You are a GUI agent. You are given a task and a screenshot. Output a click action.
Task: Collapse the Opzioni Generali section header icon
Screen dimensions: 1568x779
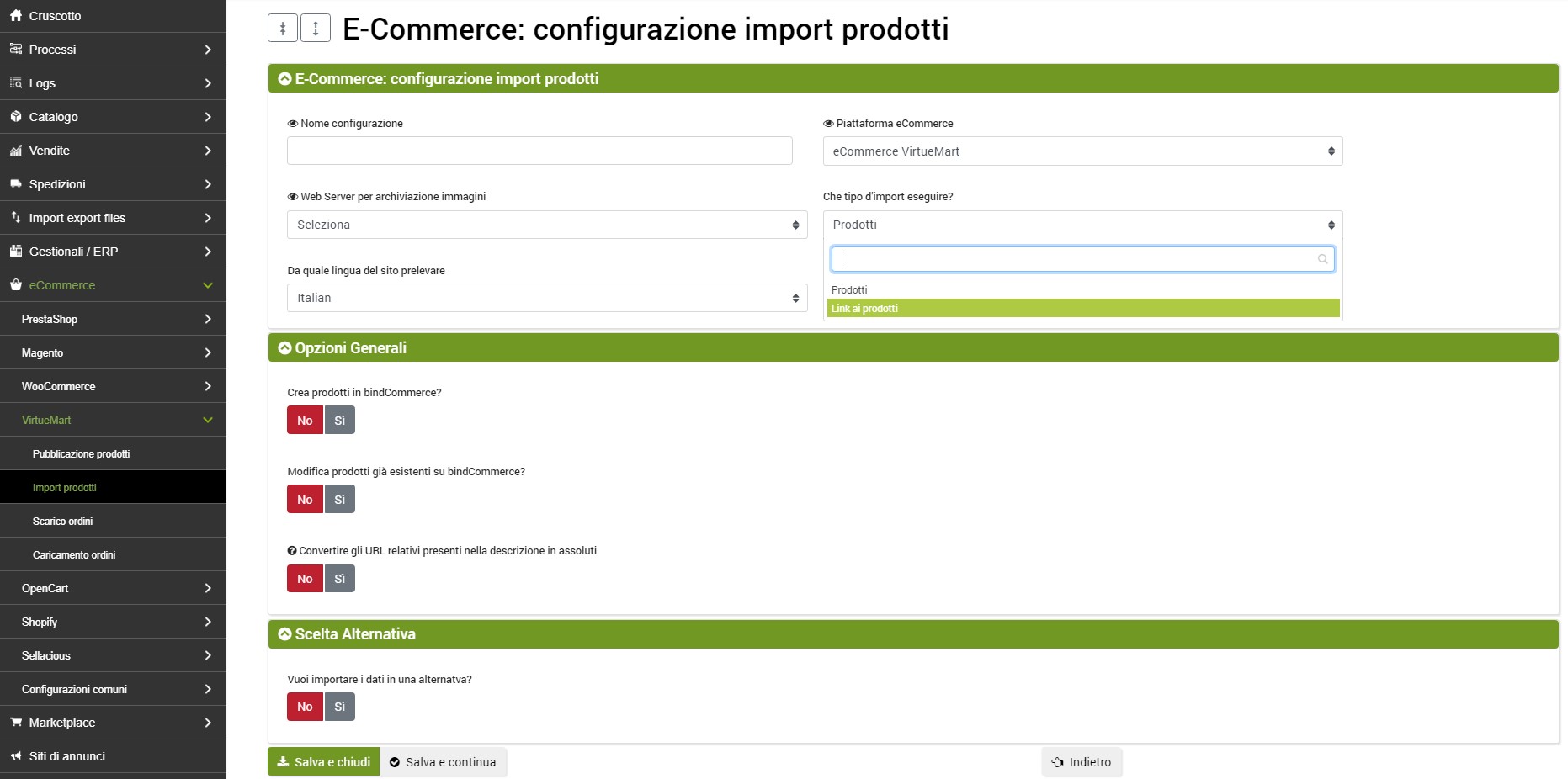coord(284,348)
